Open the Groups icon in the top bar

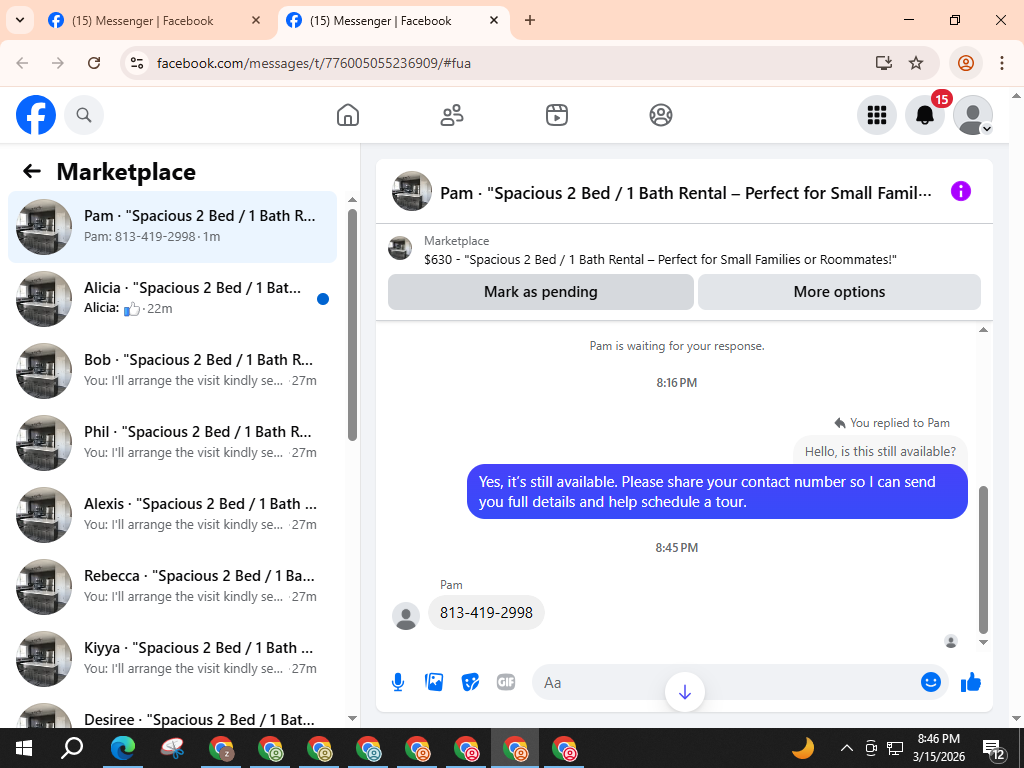[x=661, y=115]
